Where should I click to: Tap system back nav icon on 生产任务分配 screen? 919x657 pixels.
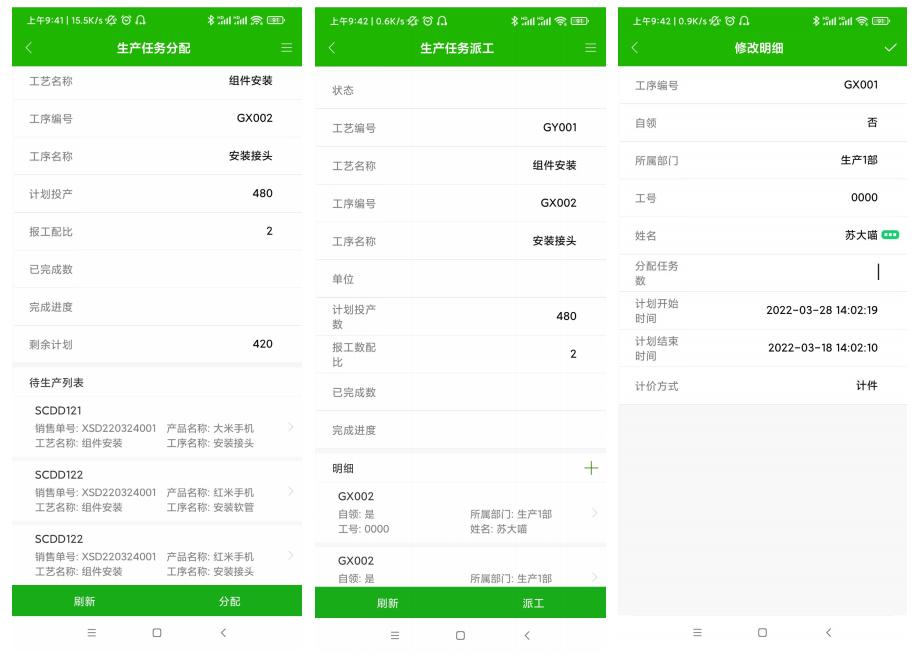coord(223,632)
